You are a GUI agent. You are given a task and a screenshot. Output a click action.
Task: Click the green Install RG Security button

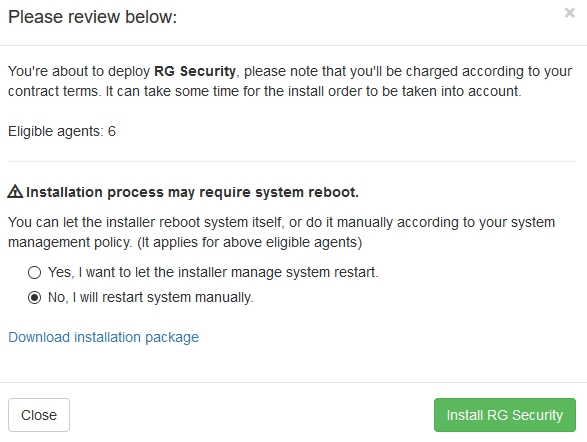[505, 415]
